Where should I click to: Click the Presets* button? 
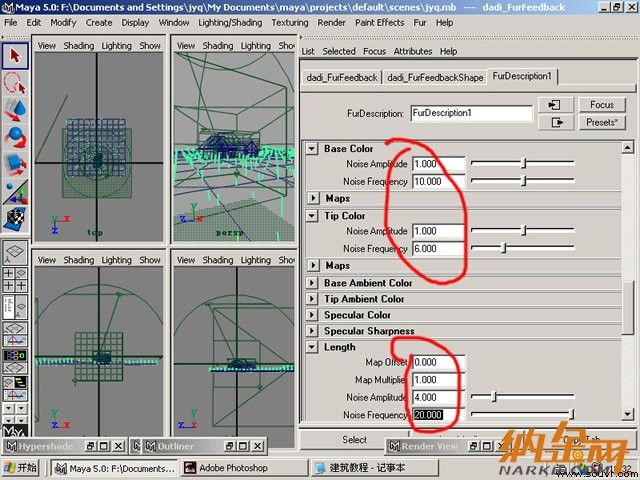point(602,122)
